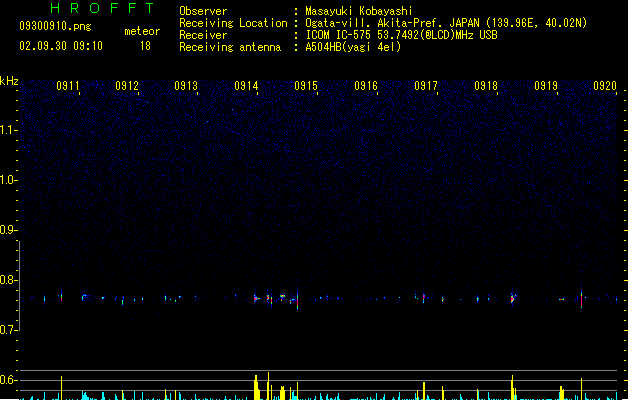Click the observer name Masayuki Kobayashi
The width and height of the screenshot is (629, 400).
point(359,11)
